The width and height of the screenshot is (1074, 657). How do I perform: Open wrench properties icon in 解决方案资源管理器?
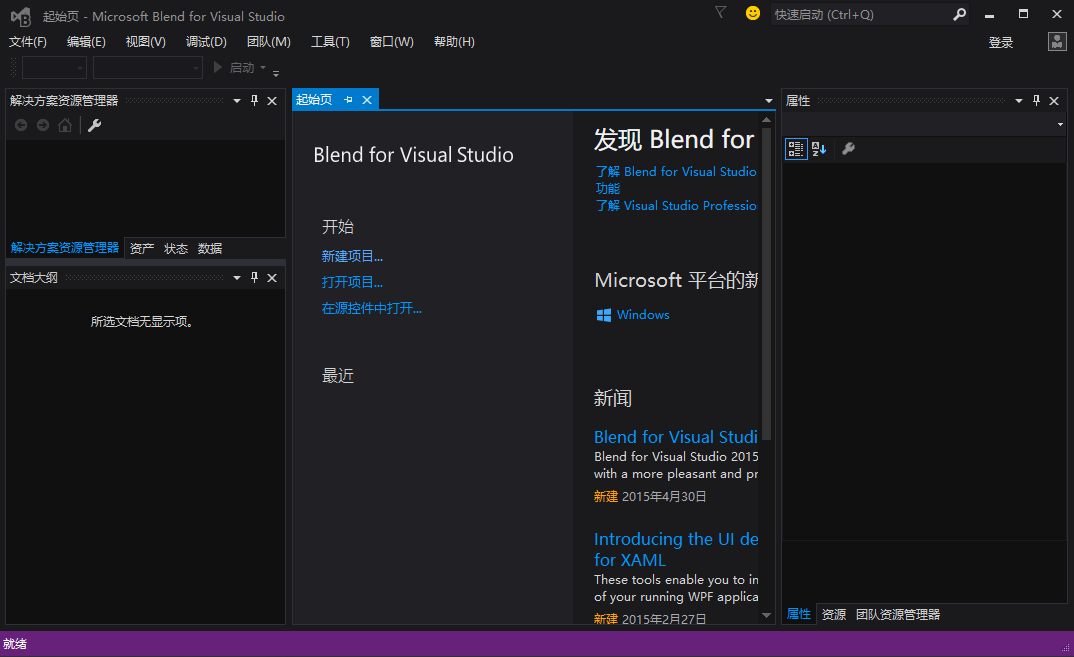pyautogui.click(x=95, y=125)
